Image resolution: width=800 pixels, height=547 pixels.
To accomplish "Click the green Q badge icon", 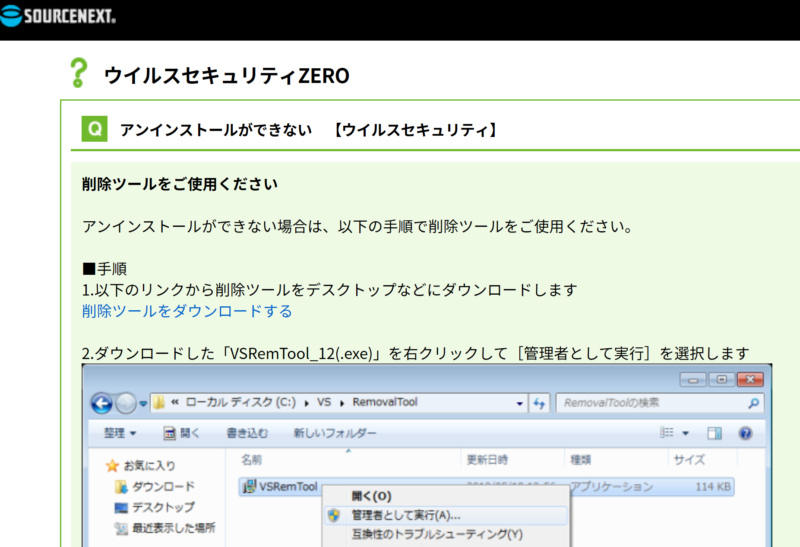I will [x=94, y=129].
